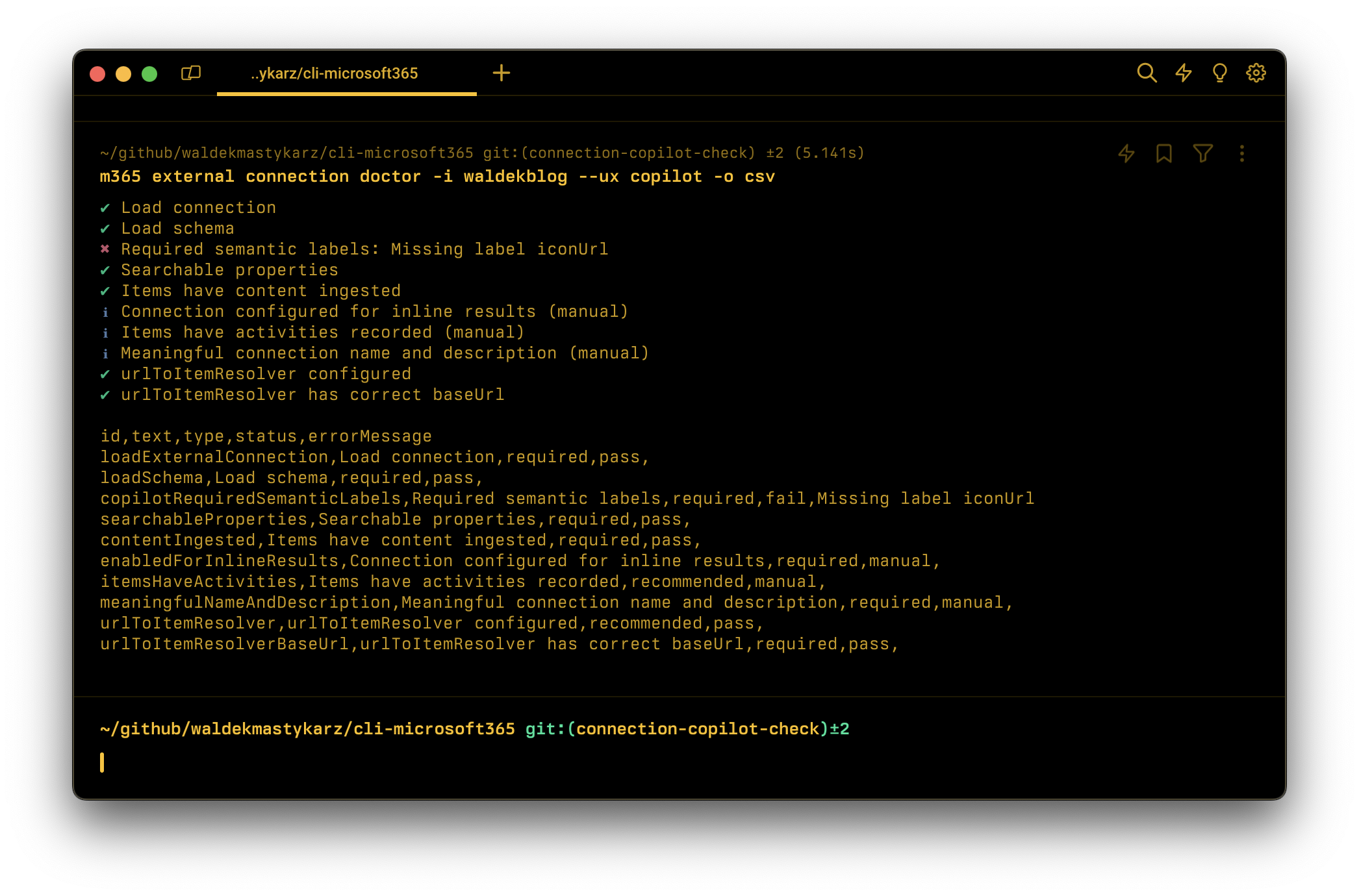Open the lightbulb tips icon
1359x896 pixels.
1219,73
